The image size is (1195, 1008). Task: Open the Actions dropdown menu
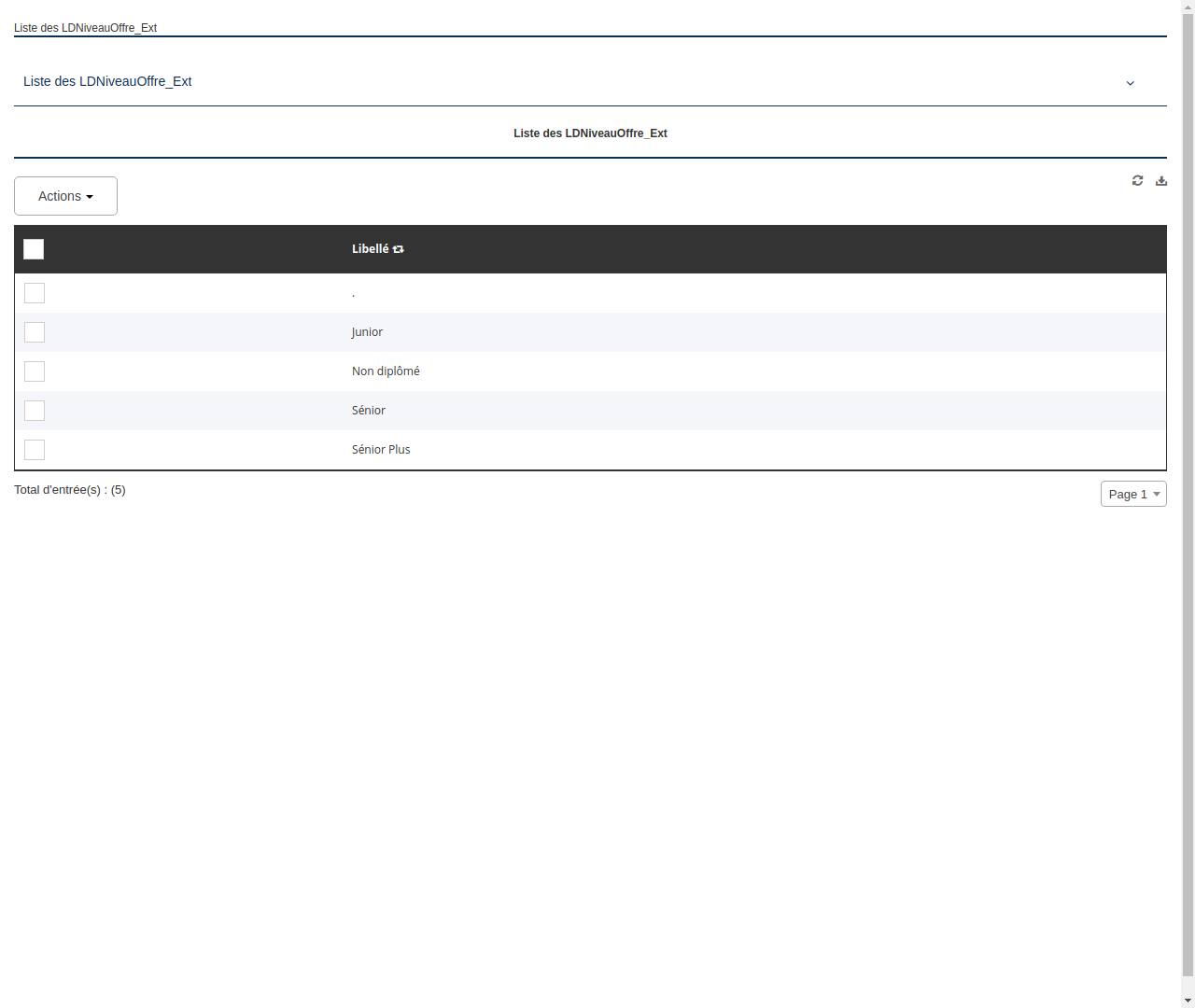click(65, 196)
